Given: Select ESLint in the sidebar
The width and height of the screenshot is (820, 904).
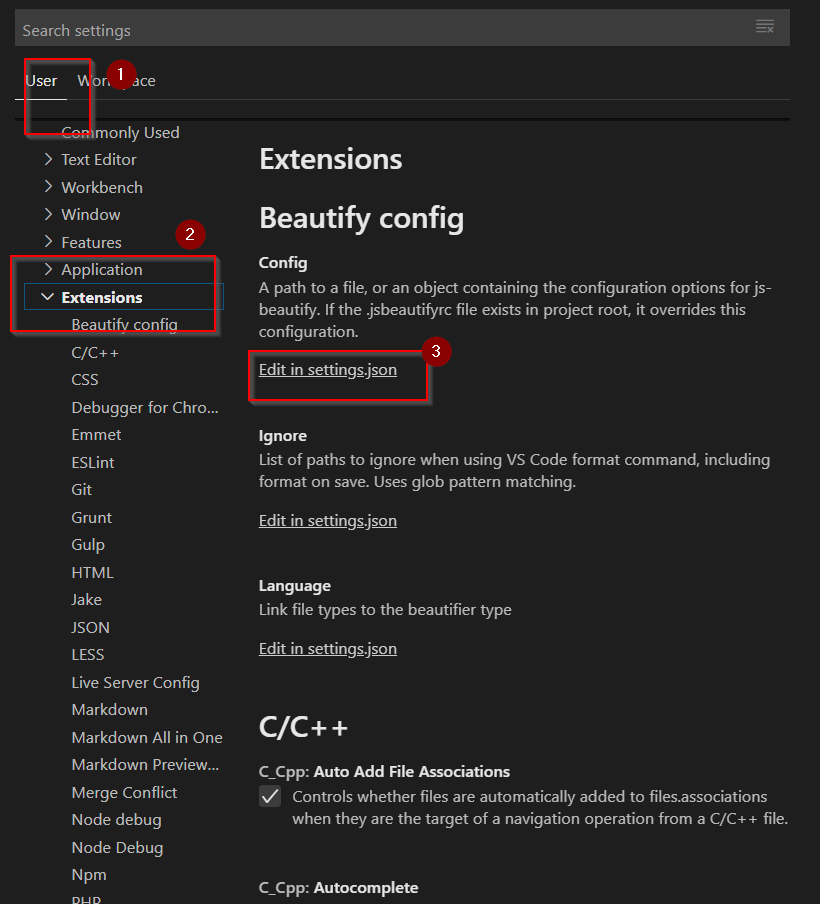Looking at the screenshot, I should 92,462.
